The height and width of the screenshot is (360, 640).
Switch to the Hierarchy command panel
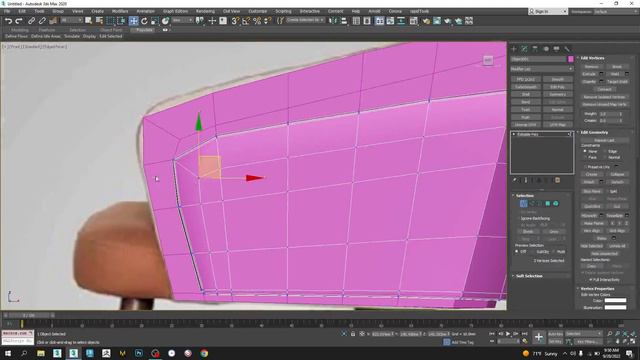coord(535,49)
